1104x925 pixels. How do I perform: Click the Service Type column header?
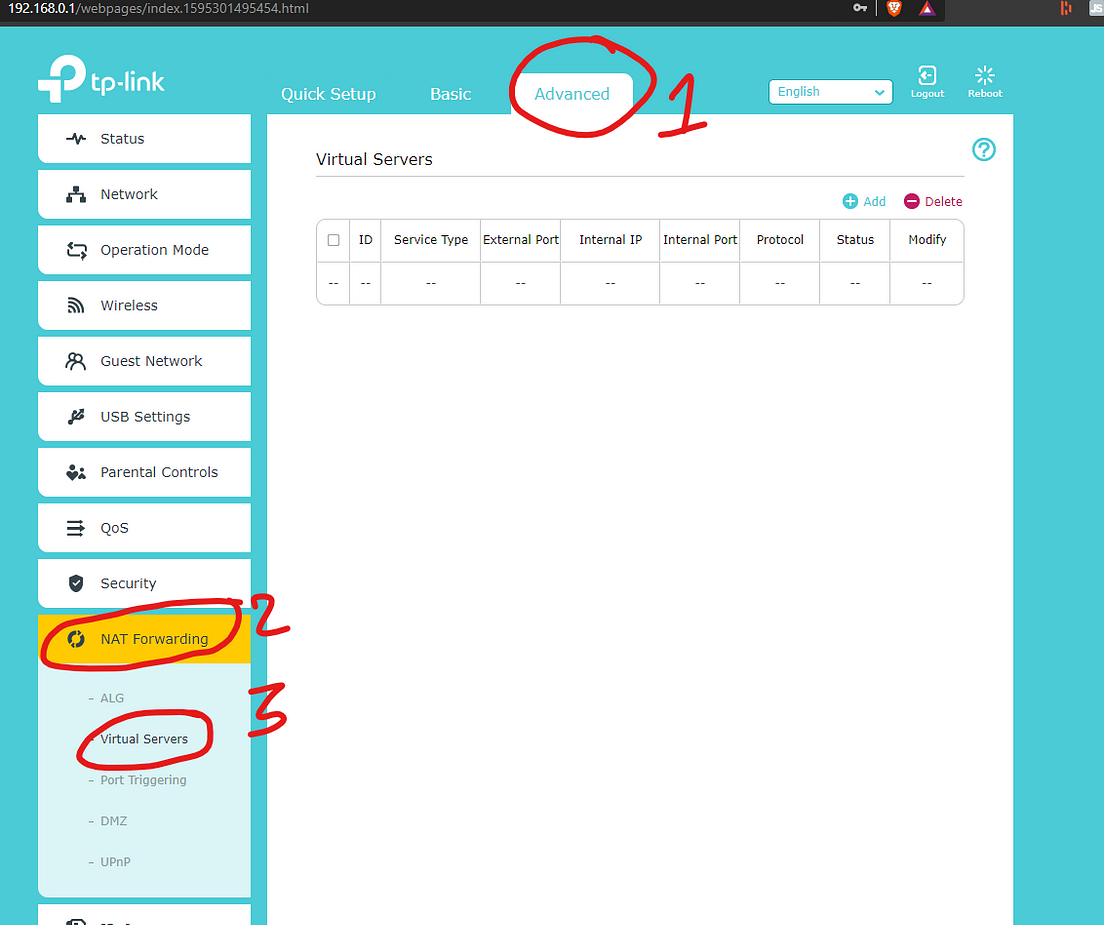pyautogui.click(x=431, y=240)
